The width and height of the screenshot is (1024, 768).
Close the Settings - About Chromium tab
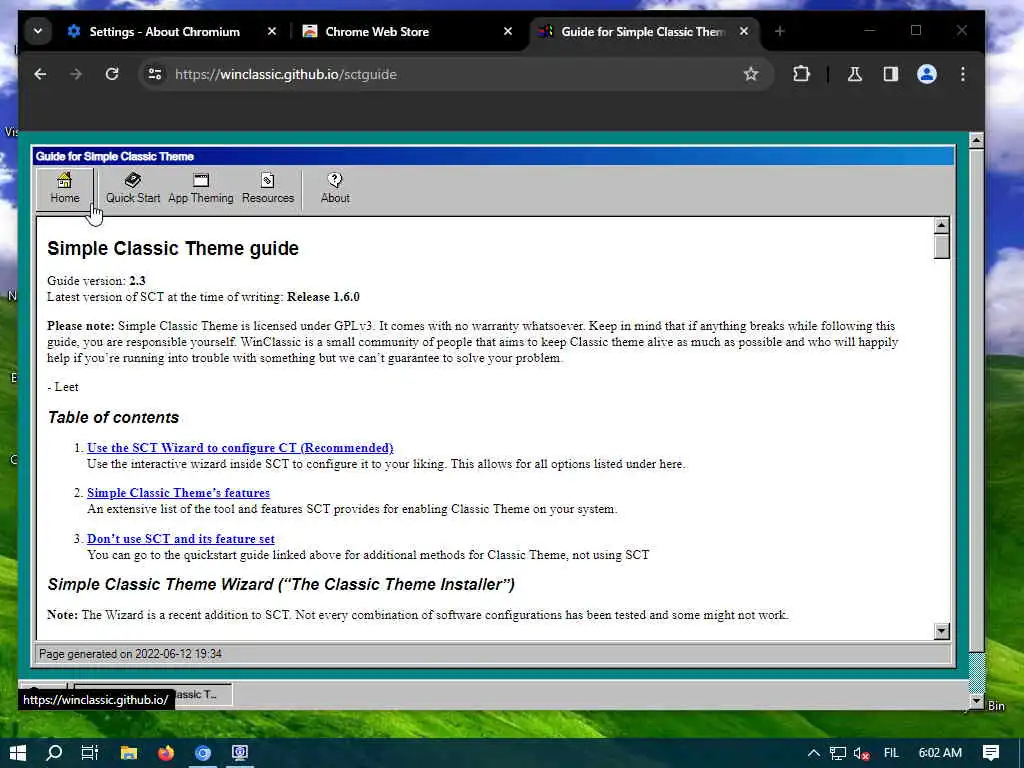point(272,31)
